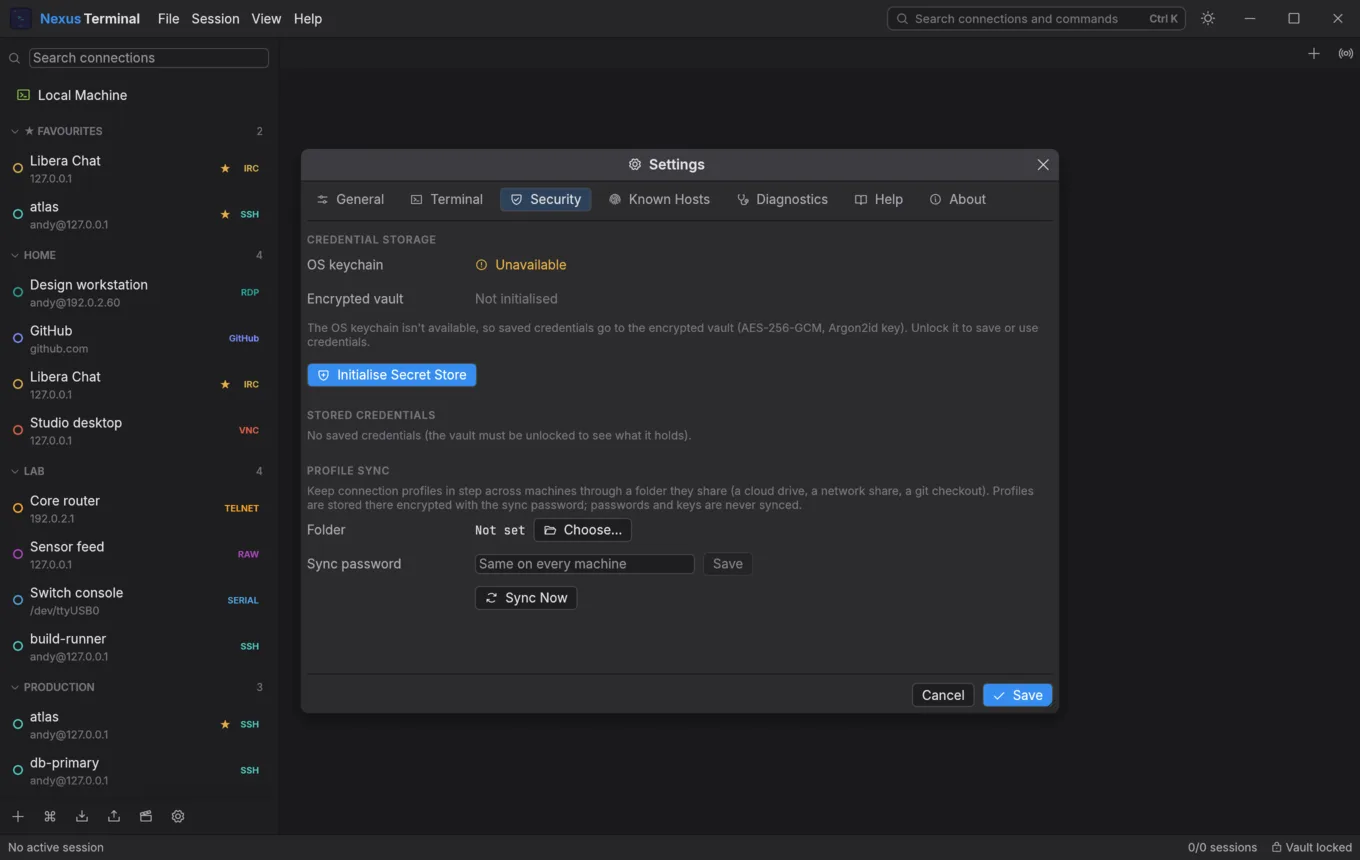Click the plus icon in the sidebar bottom toolbar
This screenshot has height=860, width=1360.
(x=18, y=816)
